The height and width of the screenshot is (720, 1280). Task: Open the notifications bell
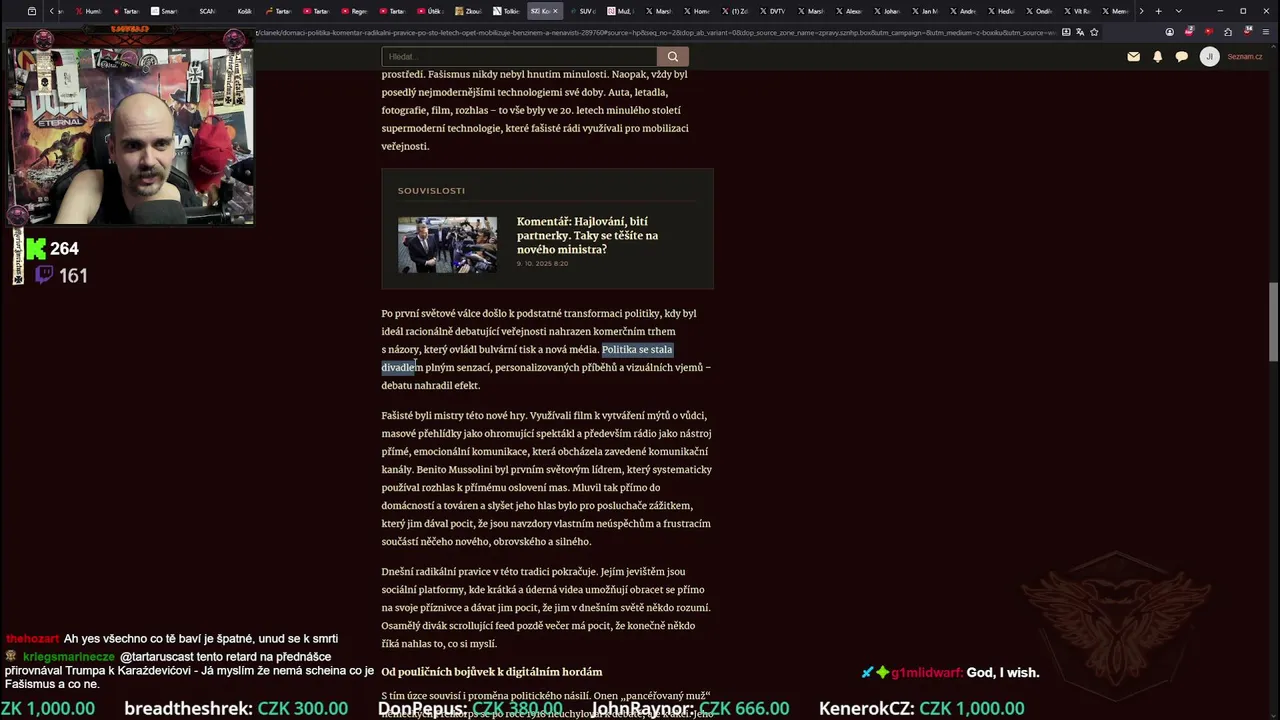pos(1157,57)
